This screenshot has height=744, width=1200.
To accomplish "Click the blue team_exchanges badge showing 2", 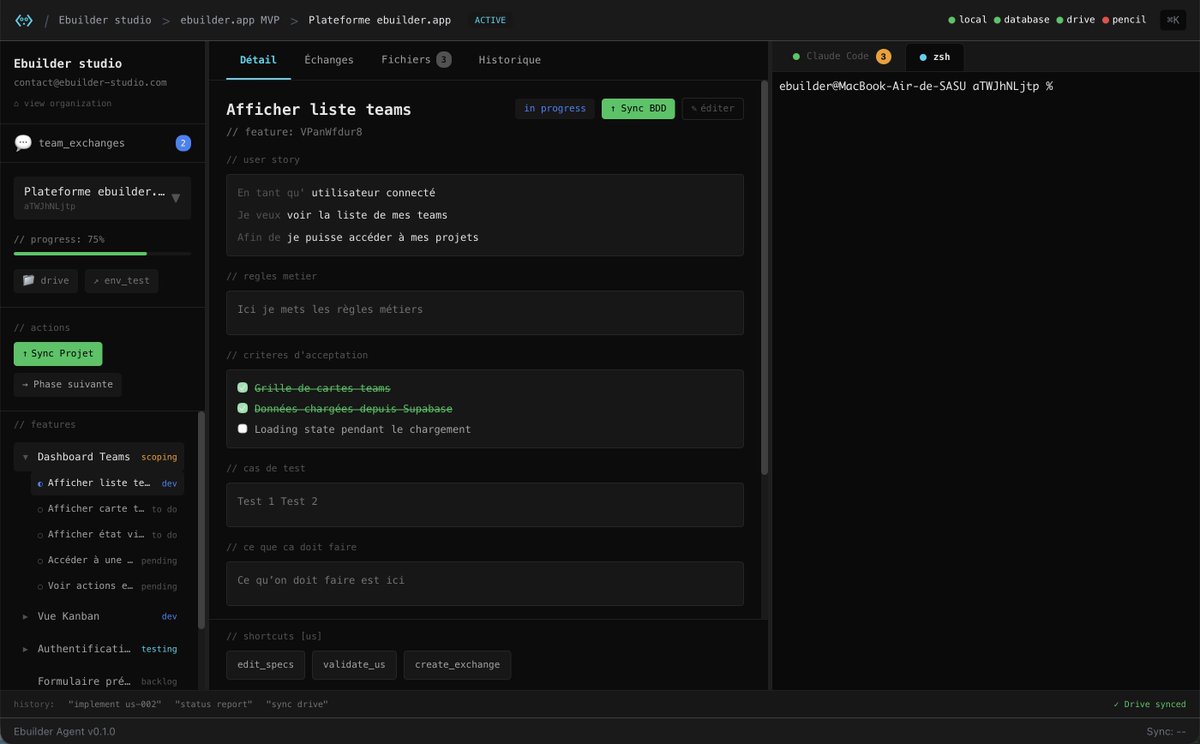I will pos(183,143).
